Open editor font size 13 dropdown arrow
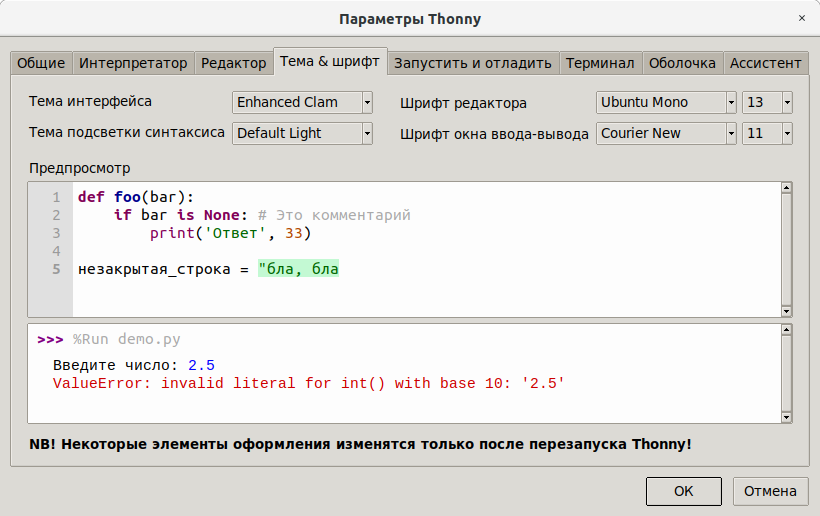The height and width of the screenshot is (516, 820). pos(787,102)
